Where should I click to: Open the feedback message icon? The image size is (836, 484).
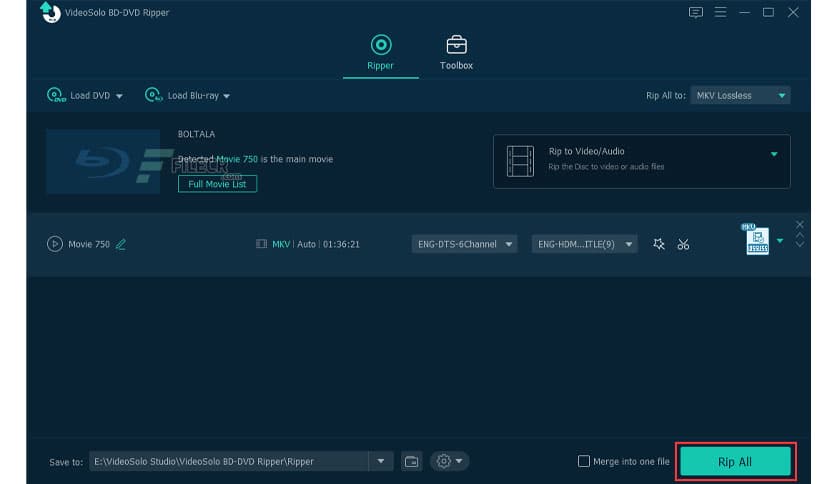coord(695,12)
